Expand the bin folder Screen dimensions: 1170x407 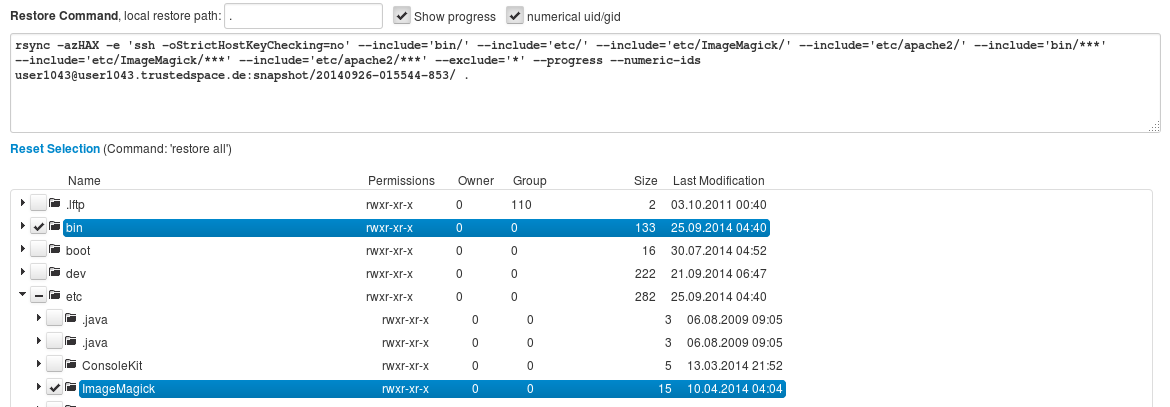pyautogui.click(x=23, y=228)
